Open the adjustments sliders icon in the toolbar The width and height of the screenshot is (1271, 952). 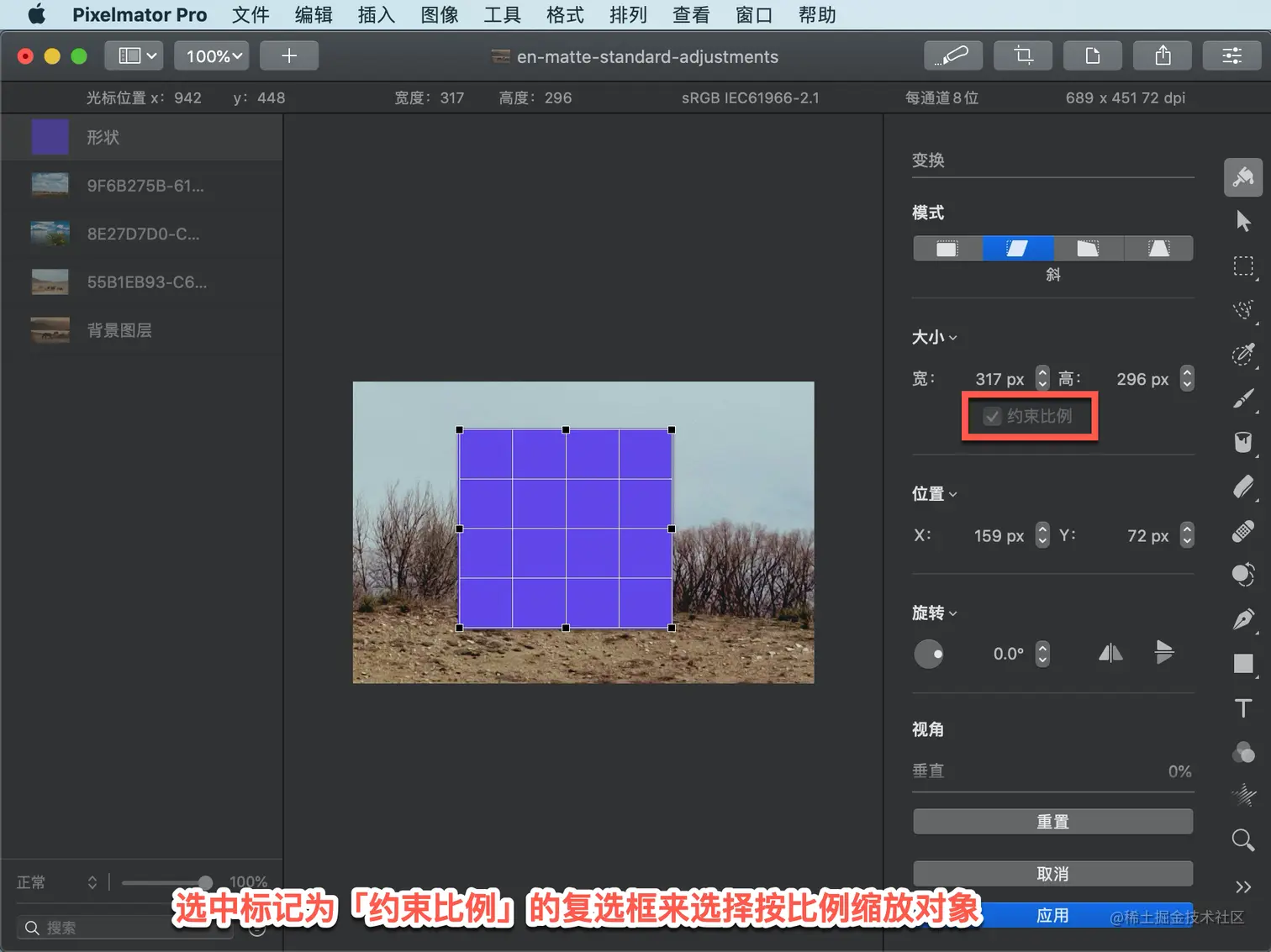tap(1232, 55)
